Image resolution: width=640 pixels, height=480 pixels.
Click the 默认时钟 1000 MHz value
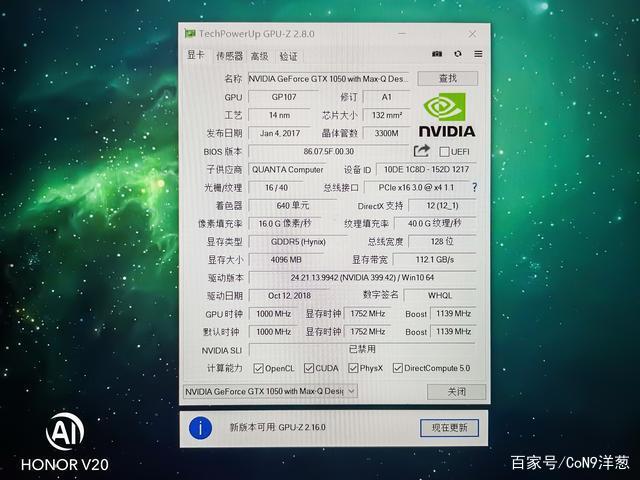coord(273,332)
